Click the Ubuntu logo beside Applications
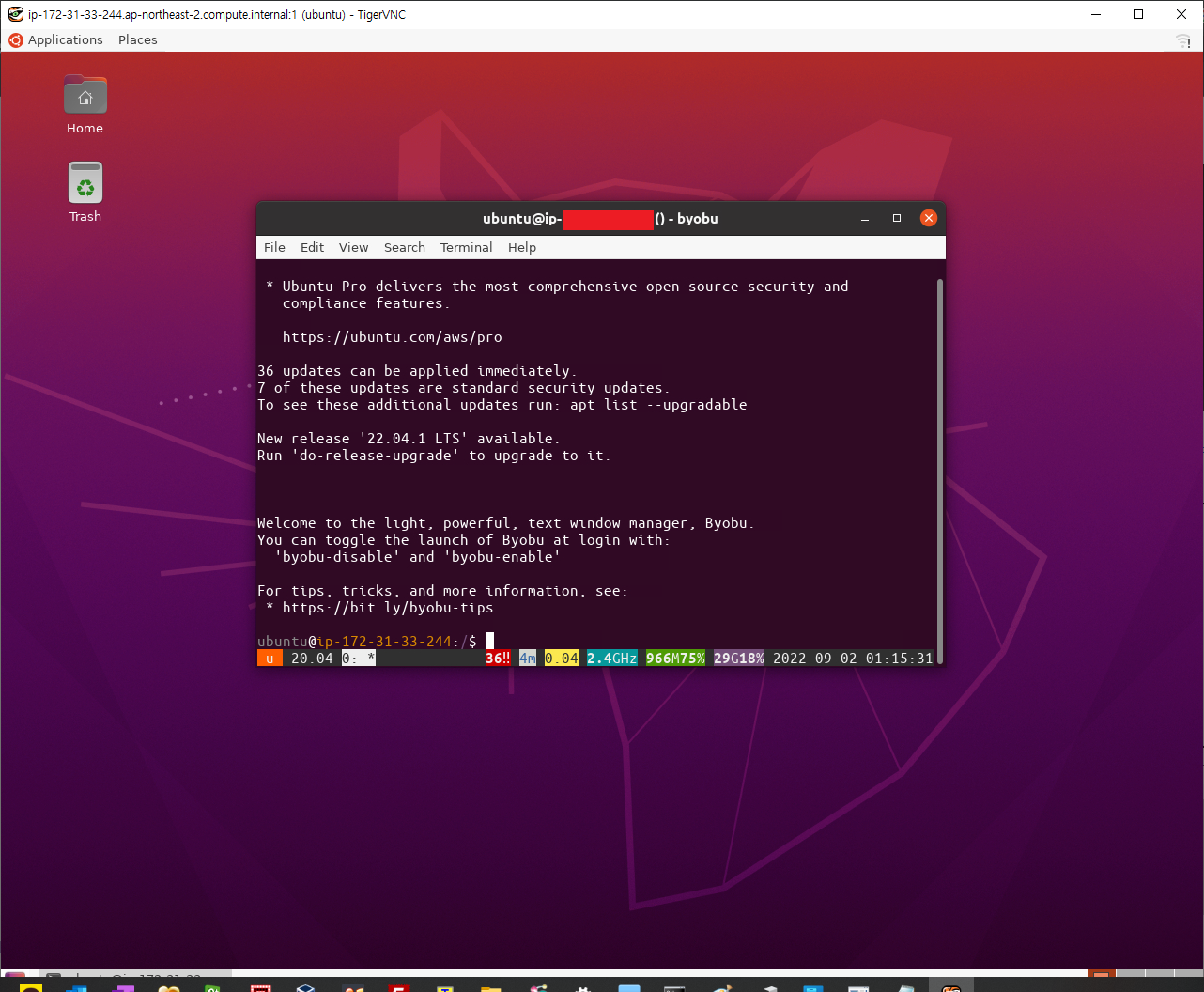Screen dimensions: 1204x992 pos(15,40)
